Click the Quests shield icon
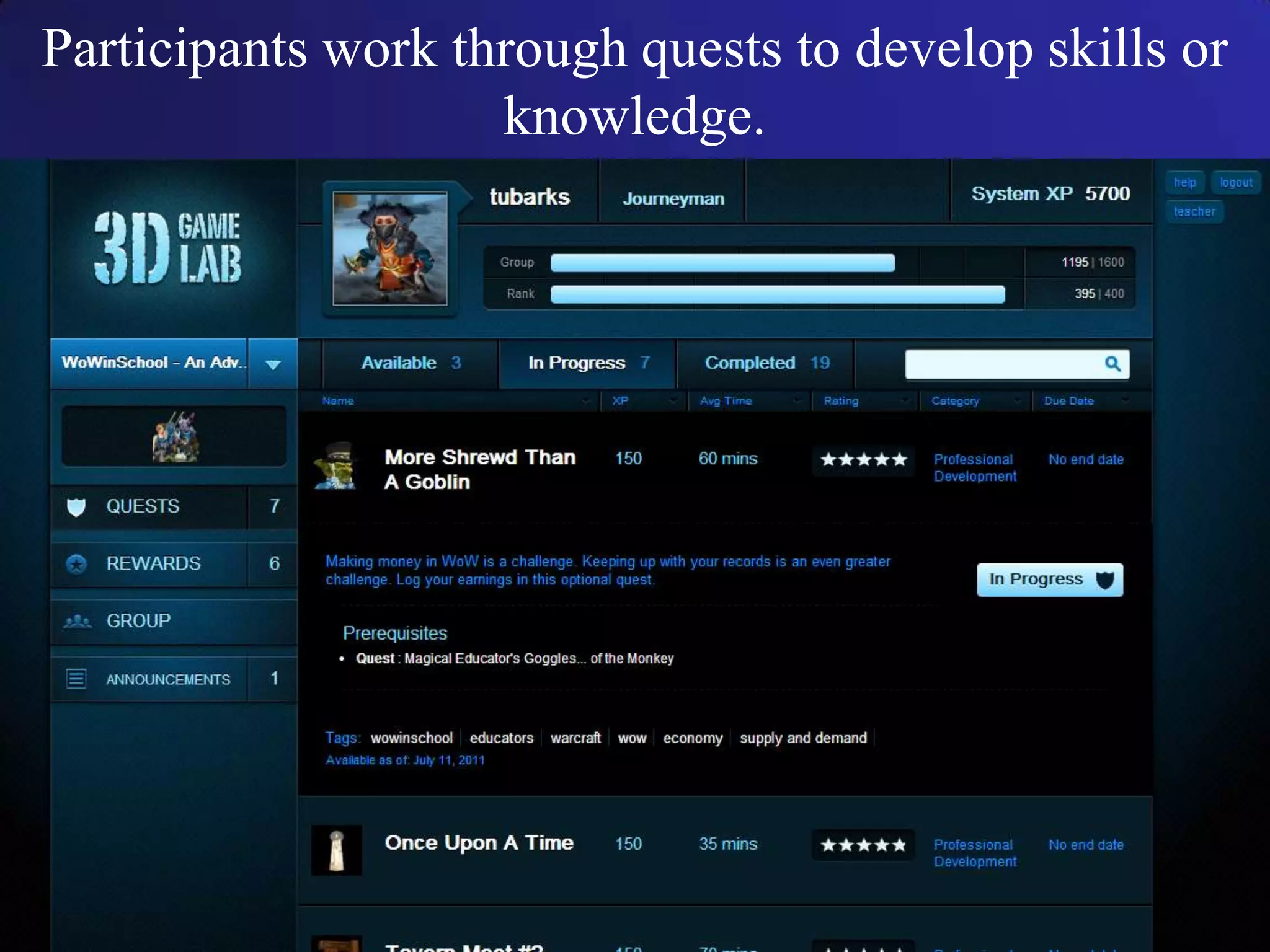Screen dimensions: 1270x952 tap(76, 507)
